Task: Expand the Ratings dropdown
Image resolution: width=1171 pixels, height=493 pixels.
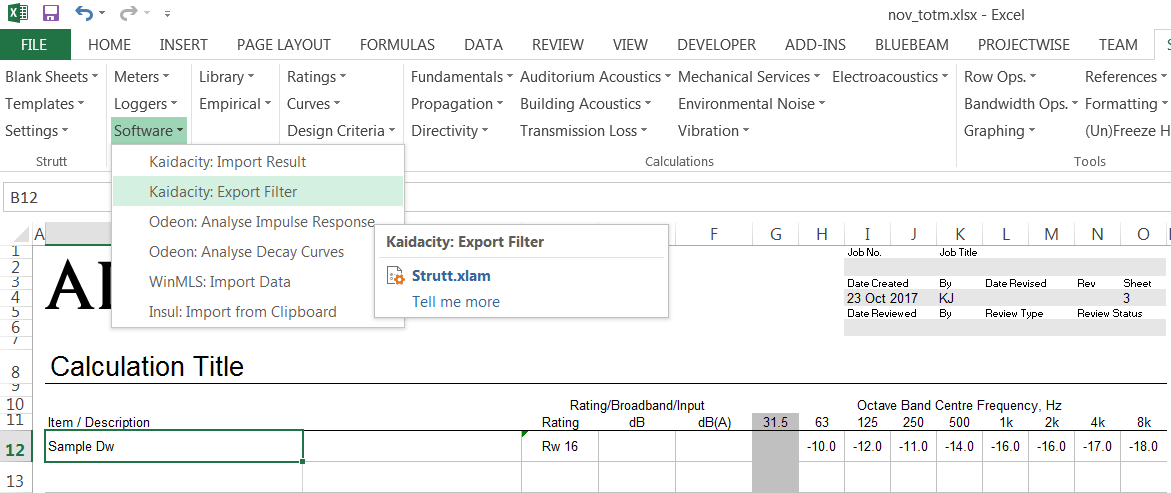Action: pyautogui.click(x=317, y=77)
